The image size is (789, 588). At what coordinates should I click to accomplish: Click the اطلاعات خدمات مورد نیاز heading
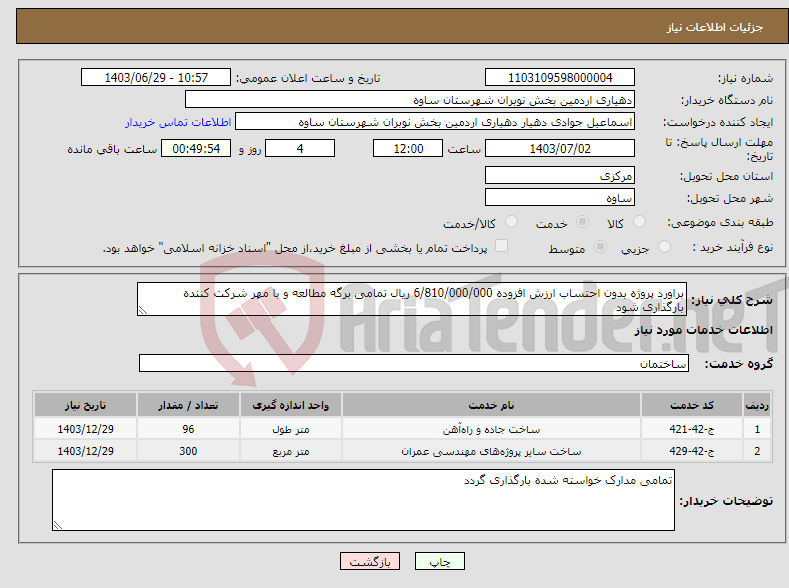703,330
